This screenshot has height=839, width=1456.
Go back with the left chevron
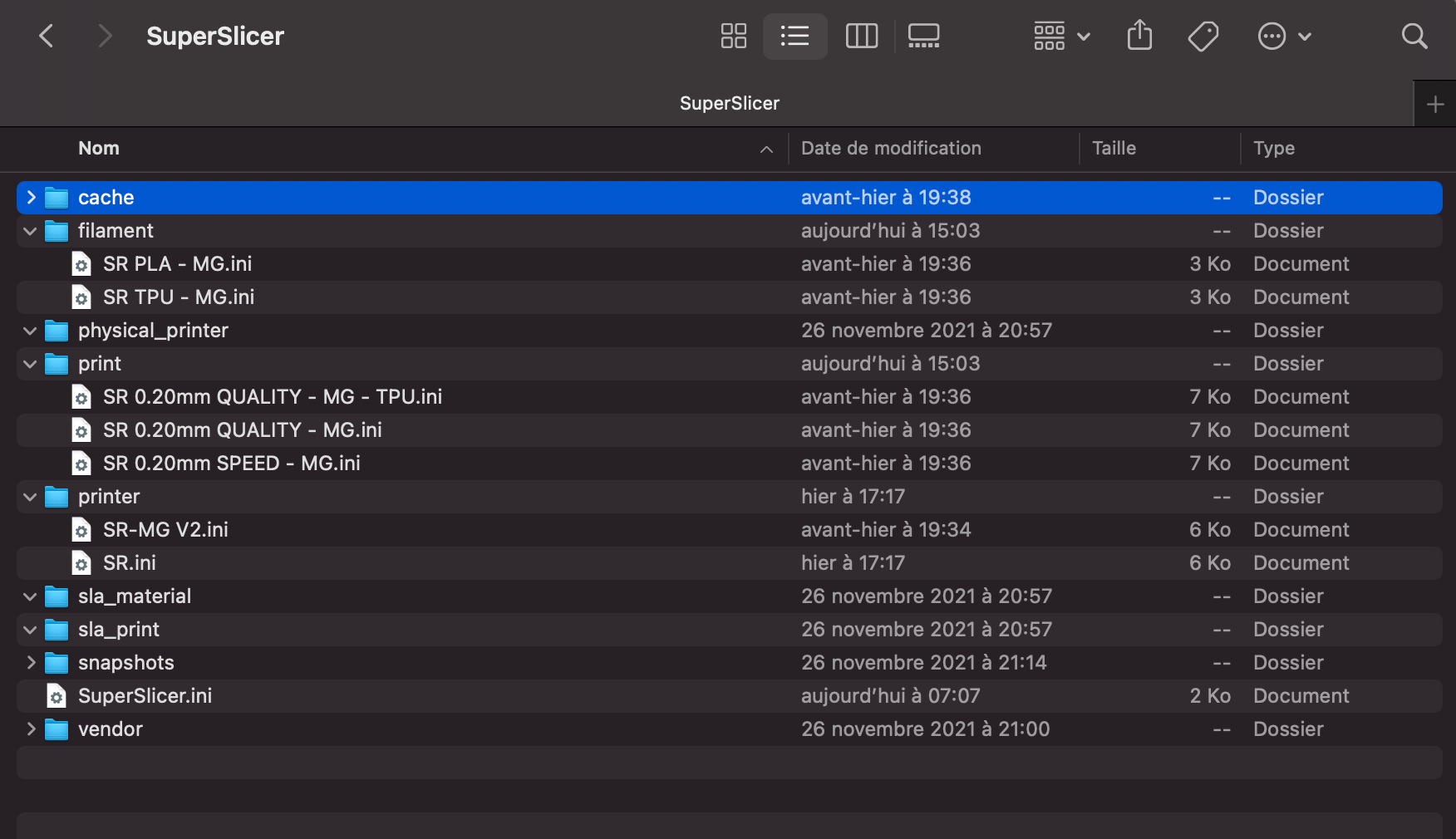point(47,36)
